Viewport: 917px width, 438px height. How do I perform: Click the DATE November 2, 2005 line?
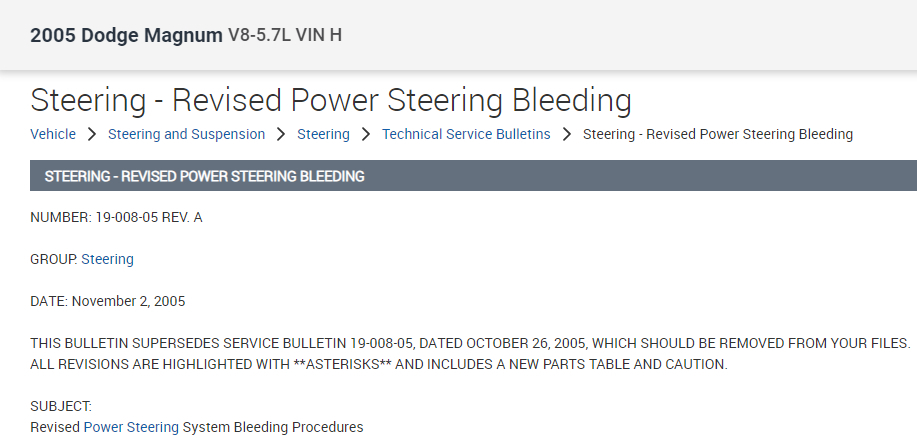pyautogui.click(x=107, y=301)
